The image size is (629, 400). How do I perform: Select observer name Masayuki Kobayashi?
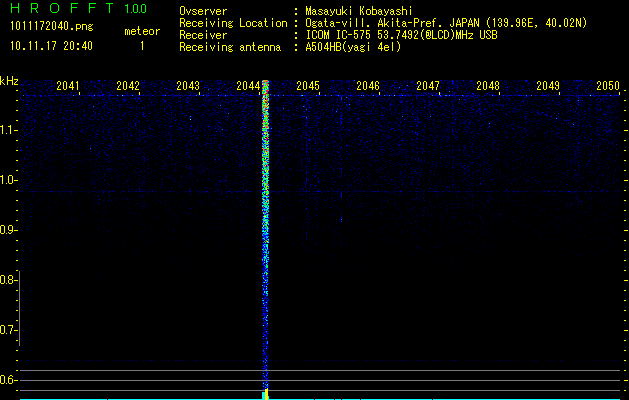tap(359, 12)
